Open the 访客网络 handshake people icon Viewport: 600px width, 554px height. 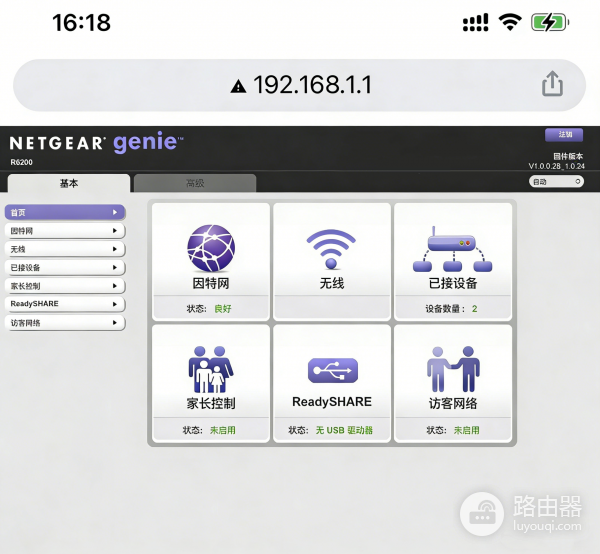453,369
